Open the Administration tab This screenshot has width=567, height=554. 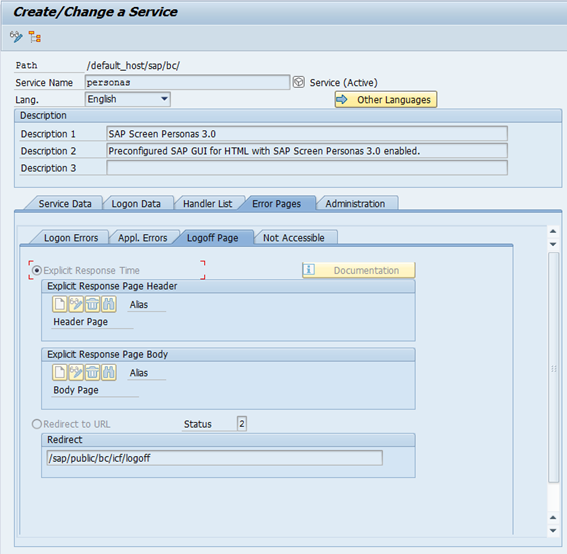coord(355,204)
